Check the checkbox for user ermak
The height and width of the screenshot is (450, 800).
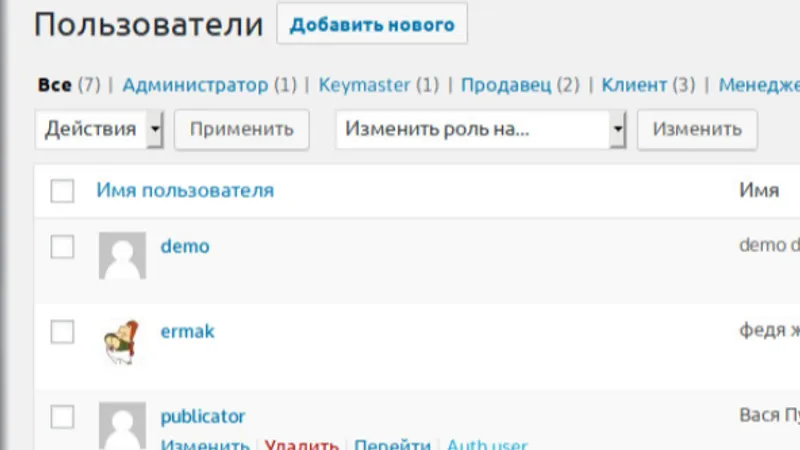tap(62, 332)
